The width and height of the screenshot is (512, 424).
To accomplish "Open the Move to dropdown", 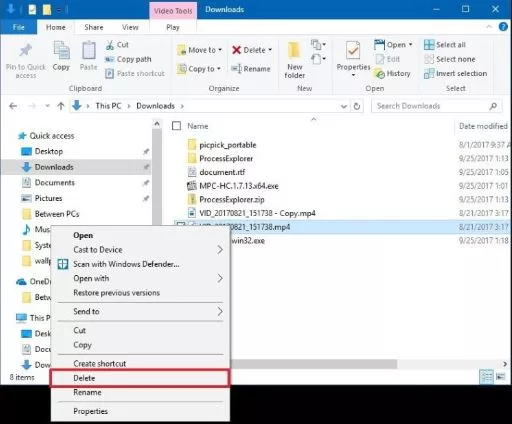I will (199, 50).
